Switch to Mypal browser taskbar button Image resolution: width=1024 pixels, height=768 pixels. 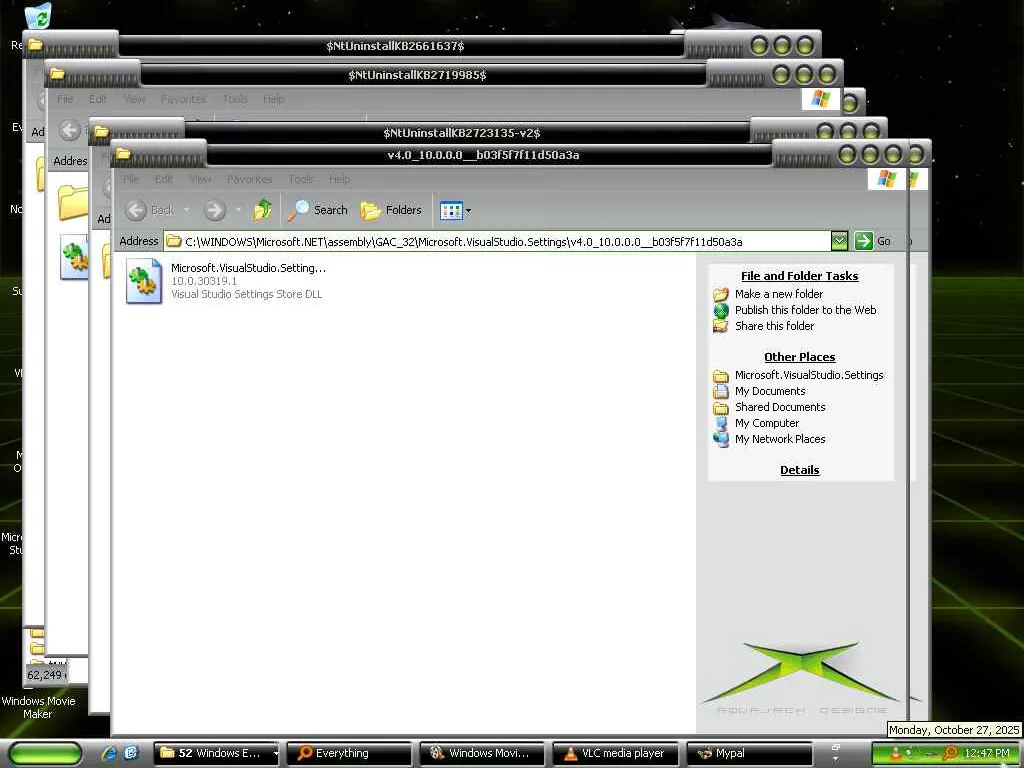pos(749,754)
